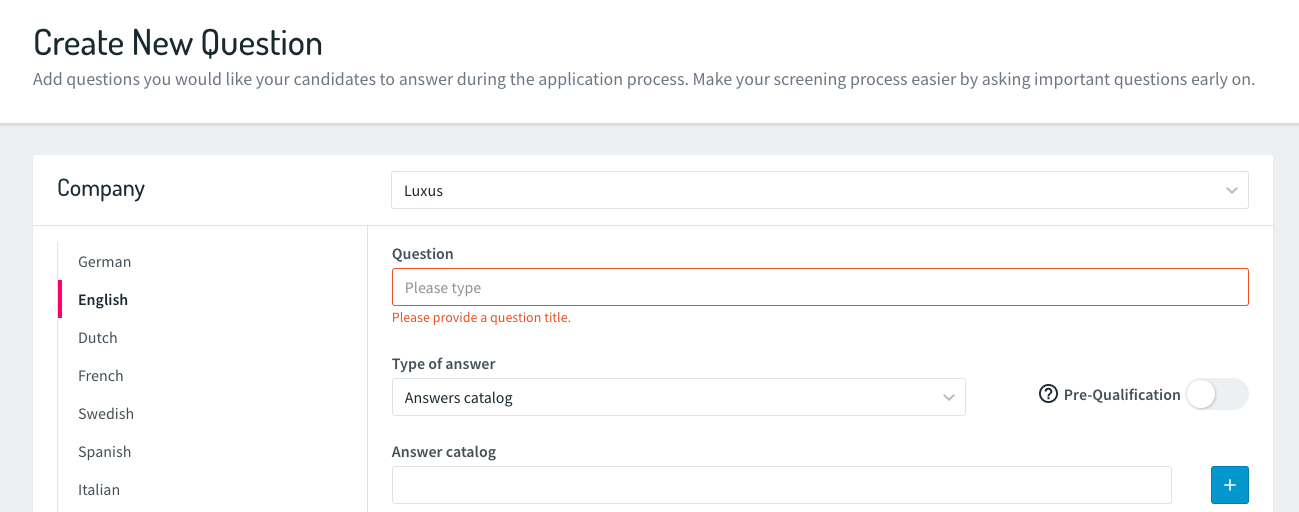Viewport: 1299px width, 512px height.
Task: Enable the Pre-Qualification toggle switch
Action: [1217, 395]
